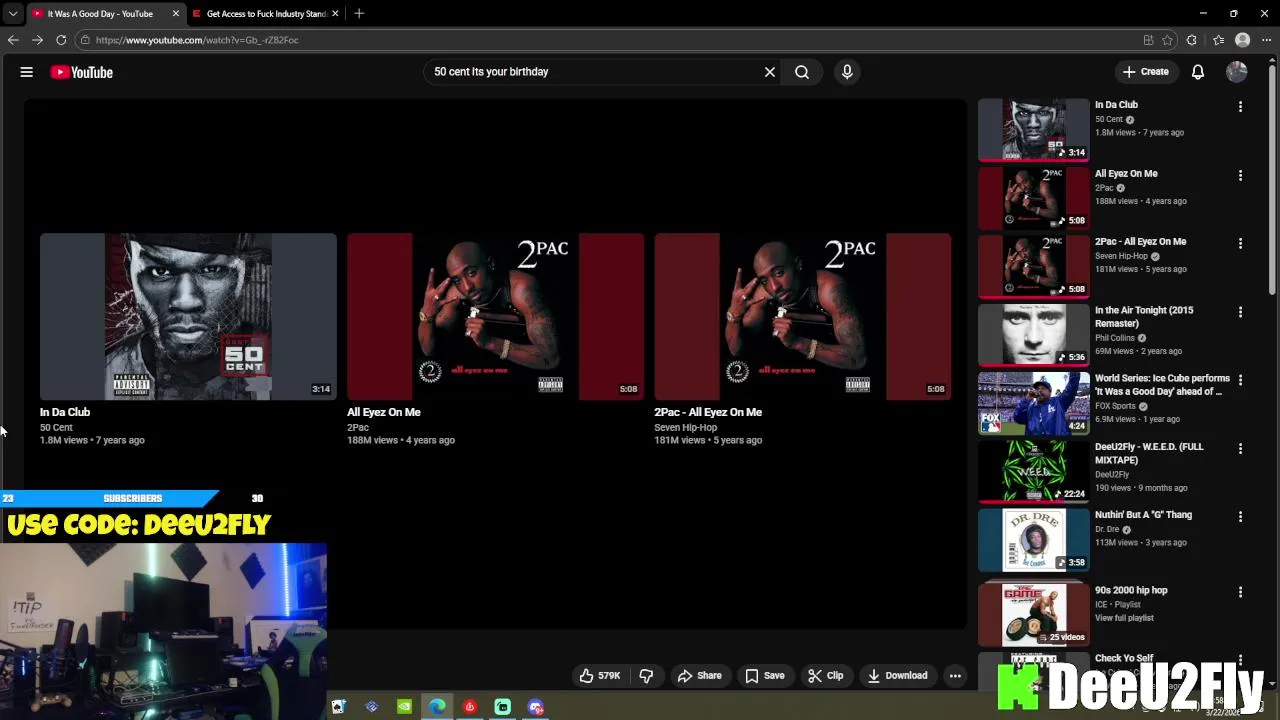Close the 'Get Access' tab
Viewport: 1280px width, 720px height.
335,14
